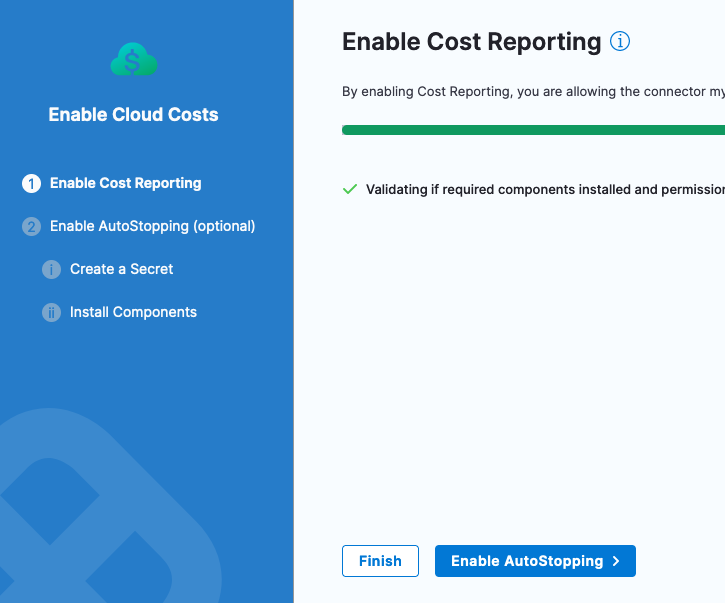Image resolution: width=725 pixels, height=603 pixels.
Task: Click the Finish button
Action: 380,561
